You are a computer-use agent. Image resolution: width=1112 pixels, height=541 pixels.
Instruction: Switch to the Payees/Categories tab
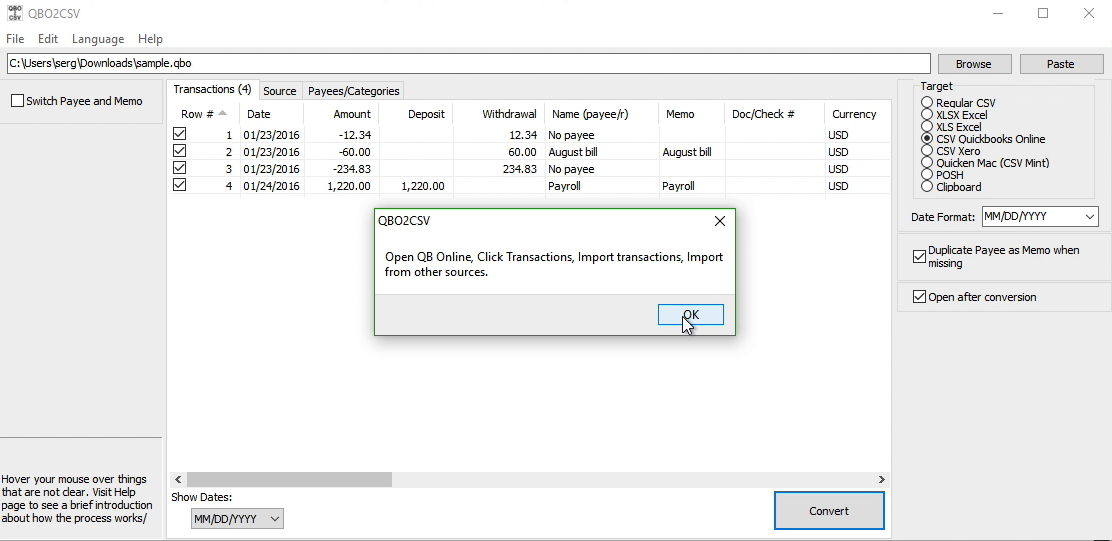coord(353,91)
